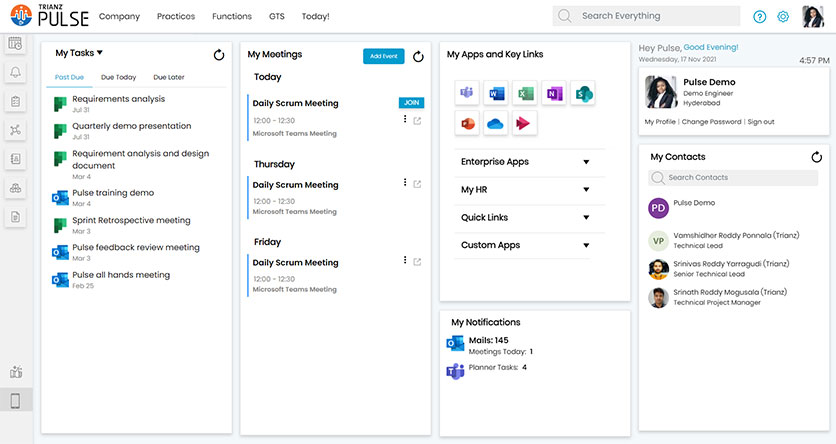Image resolution: width=836 pixels, height=444 pixels.
Task: Open OneNote app icon
Action: 553,94
